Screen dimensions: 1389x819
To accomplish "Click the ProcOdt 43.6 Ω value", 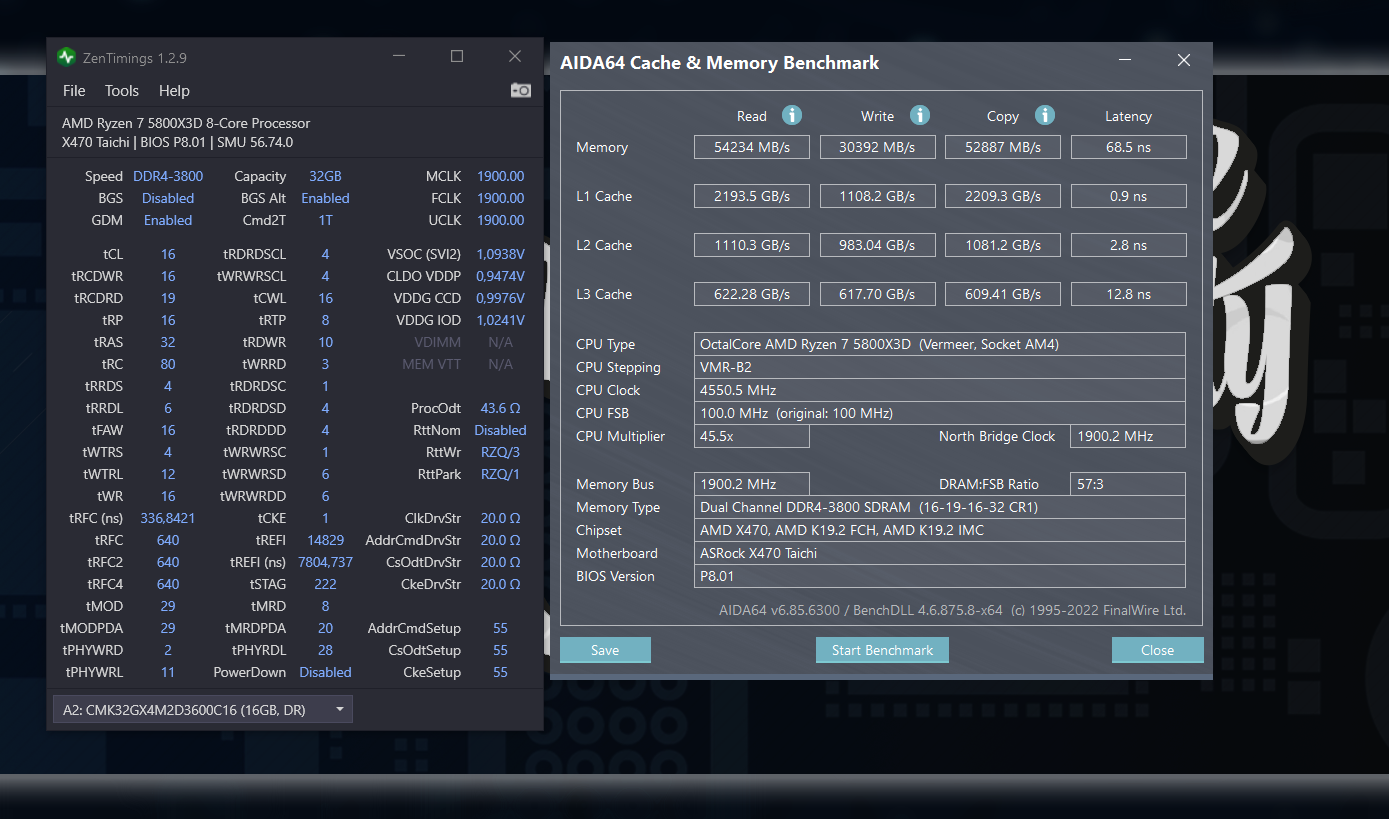I will [x=500, y=408].
